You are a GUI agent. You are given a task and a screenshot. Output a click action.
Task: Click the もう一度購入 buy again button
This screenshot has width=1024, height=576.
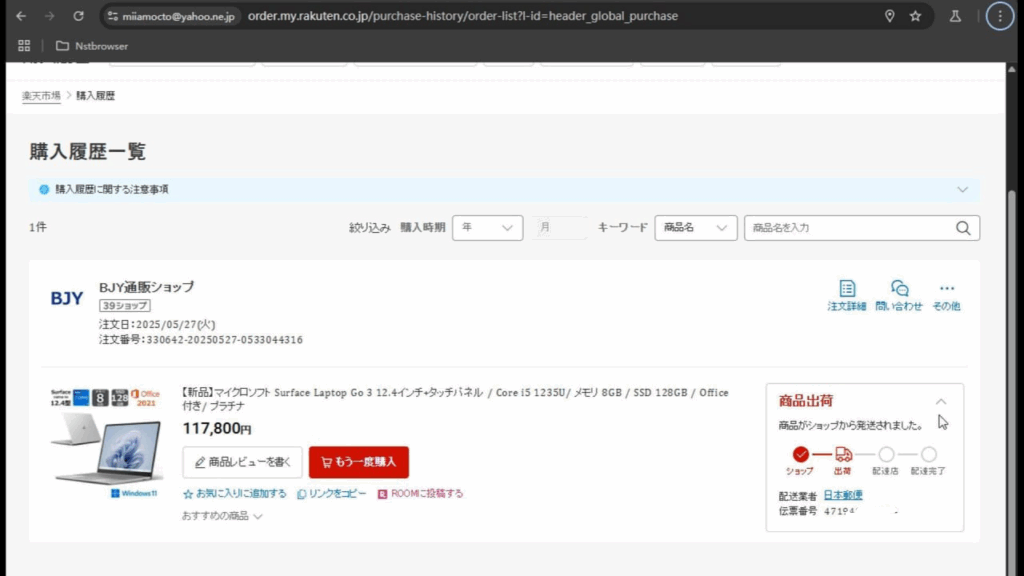pyautogui.click(x=358, y=462)
